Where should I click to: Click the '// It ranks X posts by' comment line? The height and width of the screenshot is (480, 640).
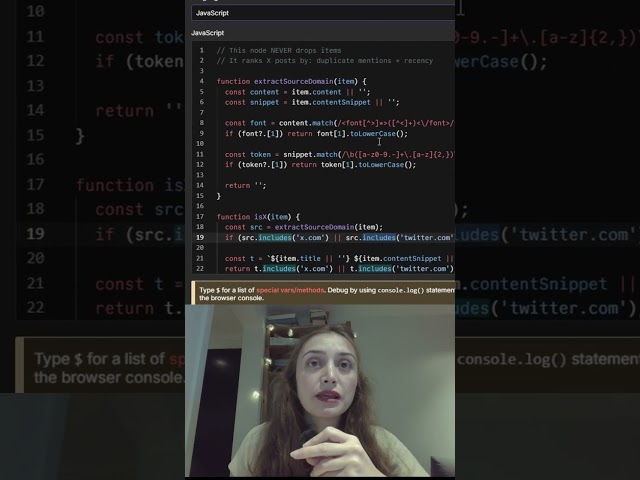[x=325, y=61]
